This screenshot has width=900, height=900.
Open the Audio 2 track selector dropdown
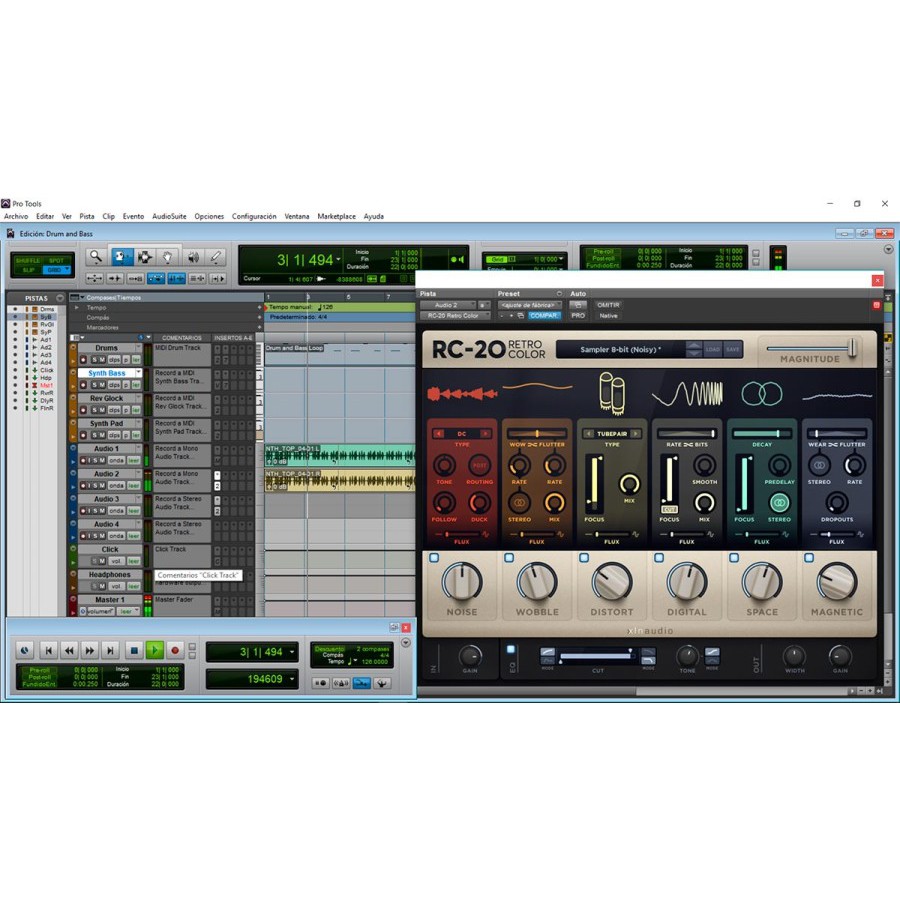click(x=448, y=305)
